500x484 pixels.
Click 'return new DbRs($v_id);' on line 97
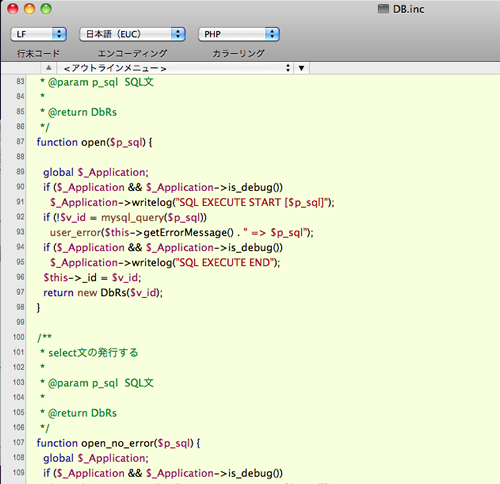coord(103,293)
